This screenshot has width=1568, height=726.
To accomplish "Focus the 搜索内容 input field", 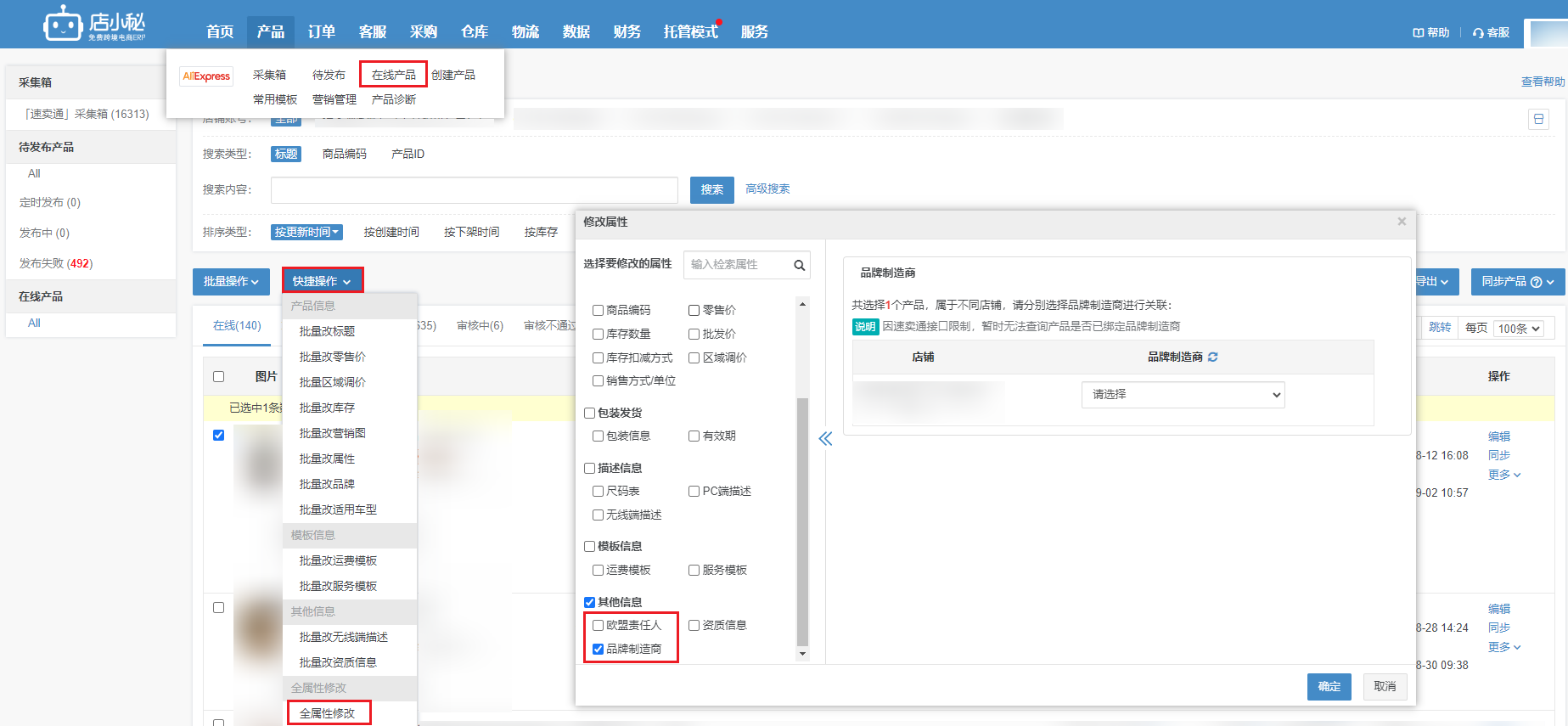I will [x=474, y=190].
